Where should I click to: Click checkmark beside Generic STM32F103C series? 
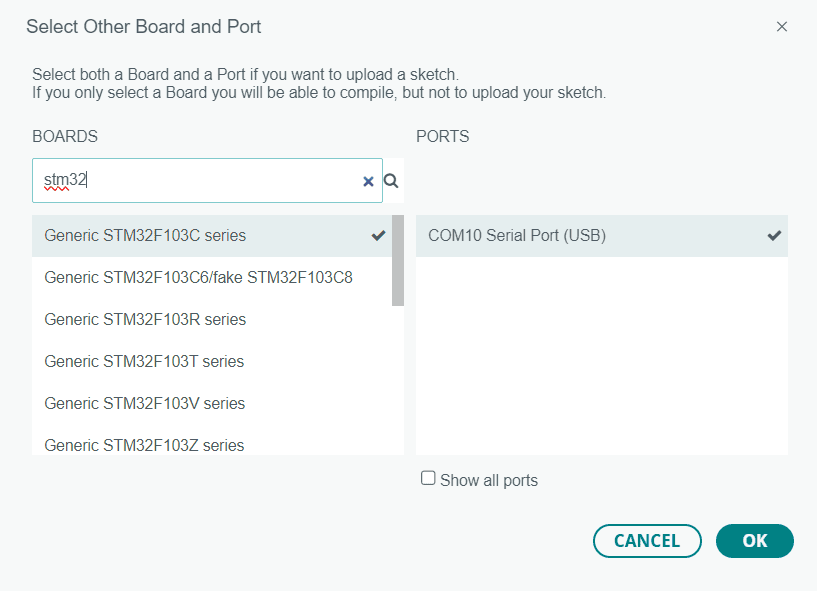[x=378, y=236]
